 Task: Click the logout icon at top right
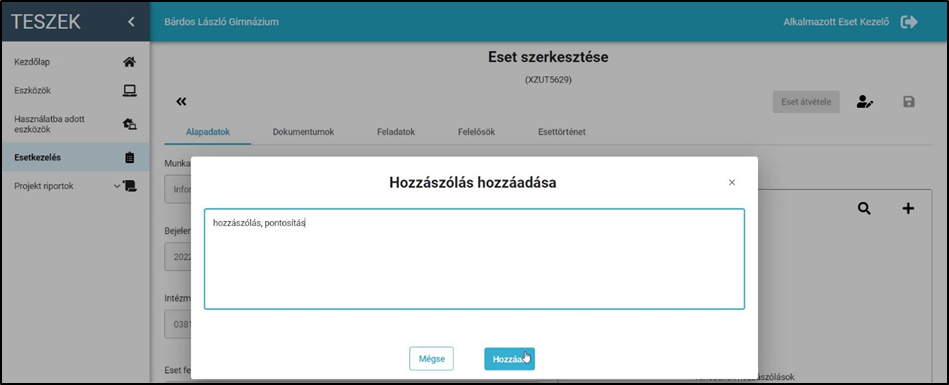[x=909, y=22]
